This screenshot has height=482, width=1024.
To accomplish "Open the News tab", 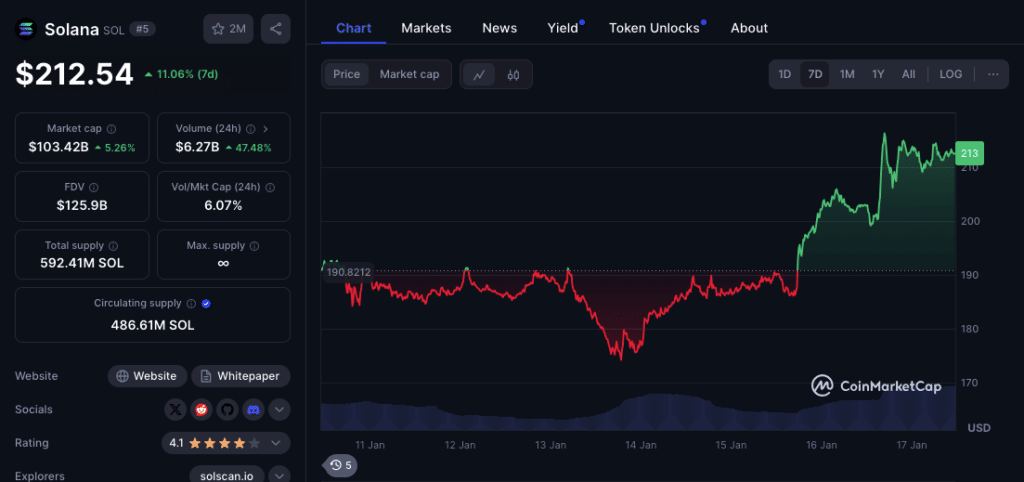I will [x=500, y=28].
